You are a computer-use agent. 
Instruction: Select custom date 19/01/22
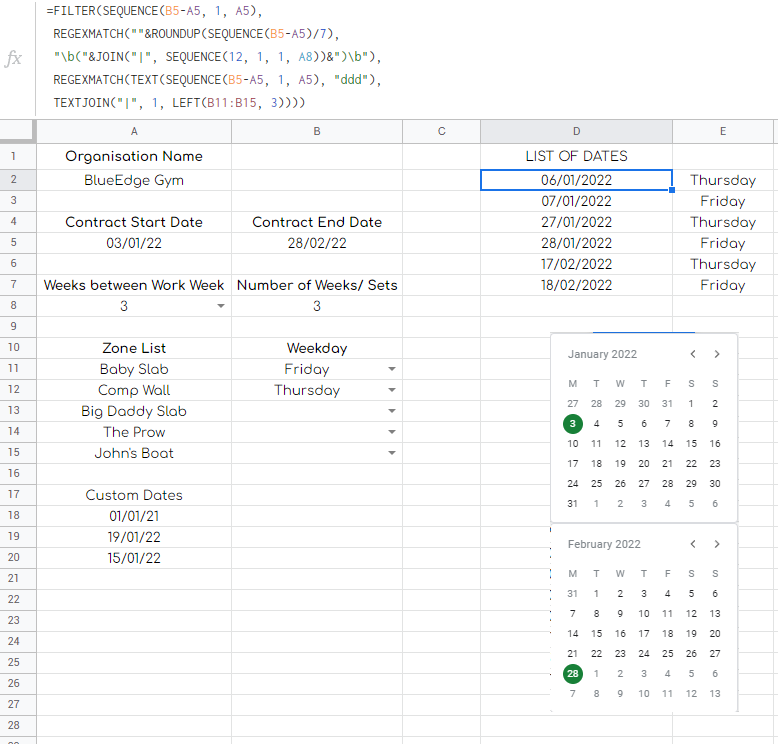click(x=134, y=537)
